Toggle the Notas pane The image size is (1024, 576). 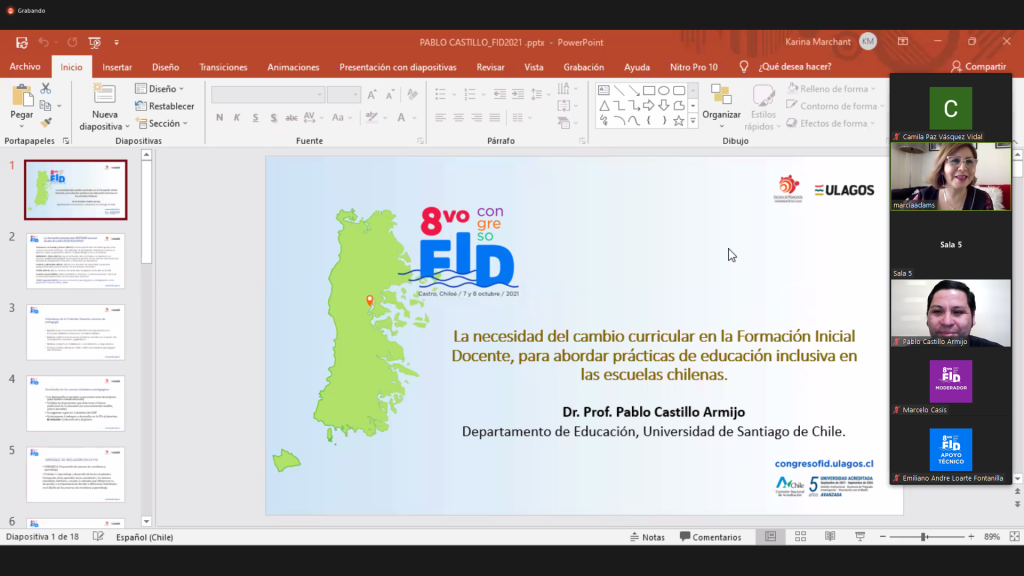(x=645, y=537)
